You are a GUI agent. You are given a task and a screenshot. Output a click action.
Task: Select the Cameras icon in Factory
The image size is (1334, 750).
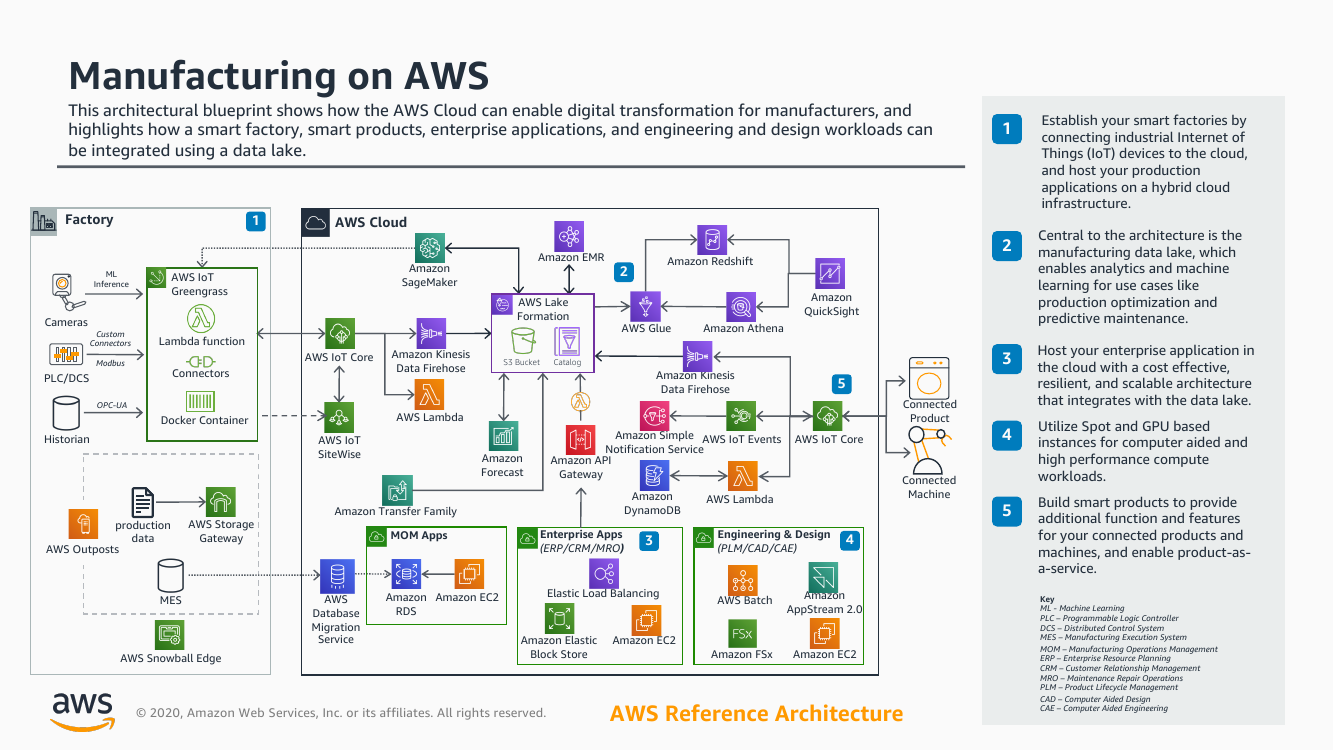click(66, 294)
